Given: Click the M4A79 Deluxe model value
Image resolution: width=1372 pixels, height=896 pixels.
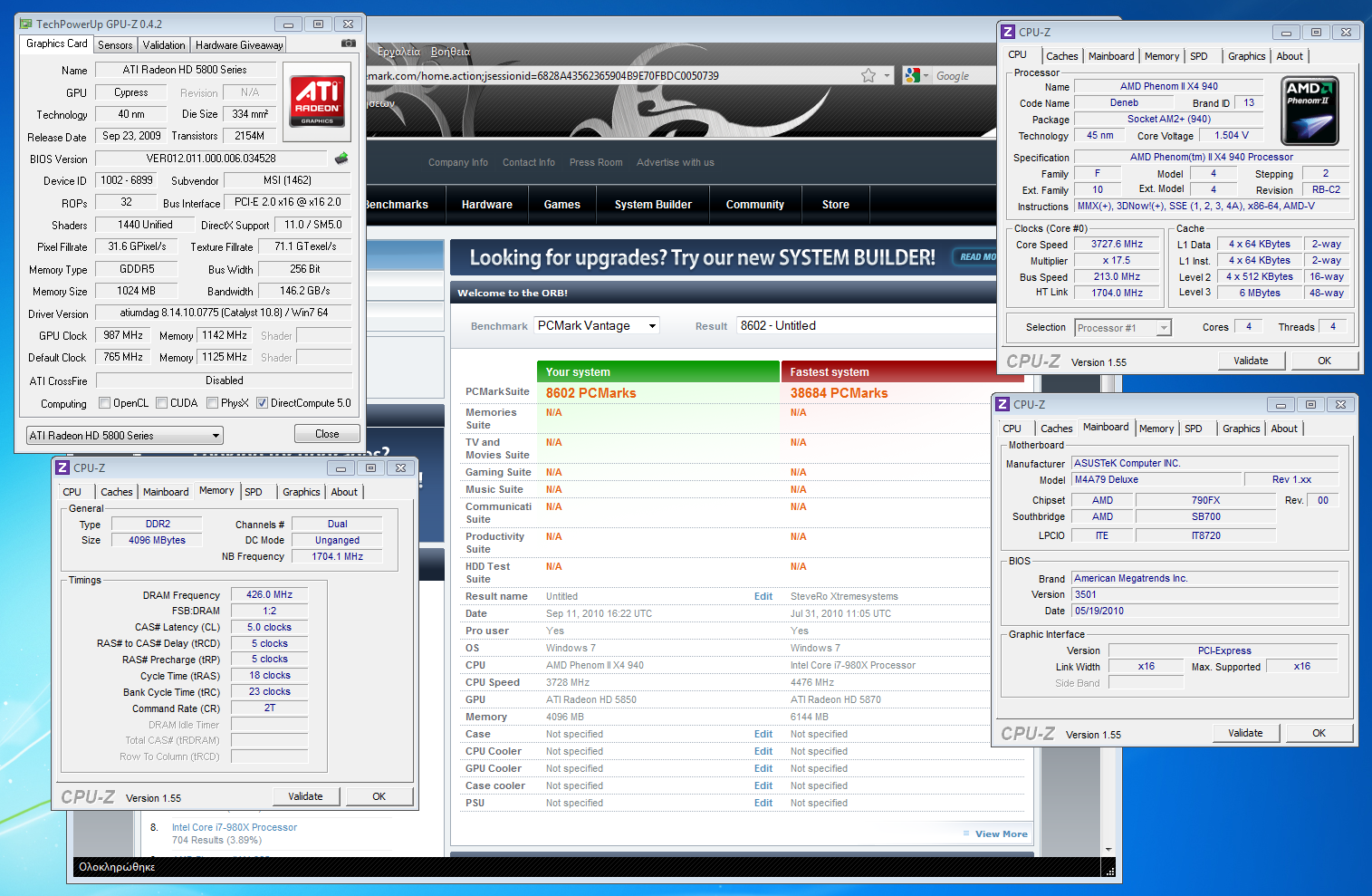Looking at the screenshot, I should pos(1156,480).
